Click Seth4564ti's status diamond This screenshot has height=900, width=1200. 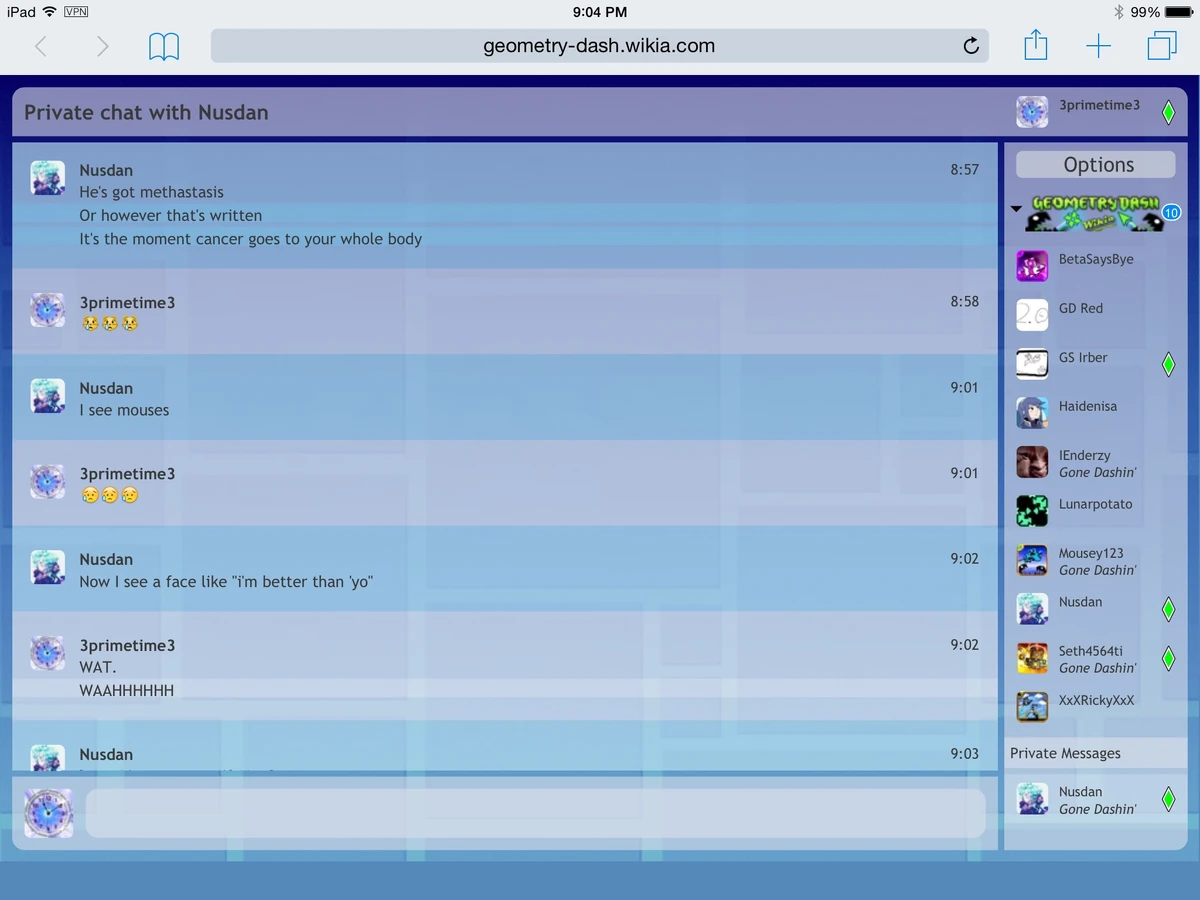click(x=1168, y=657)
